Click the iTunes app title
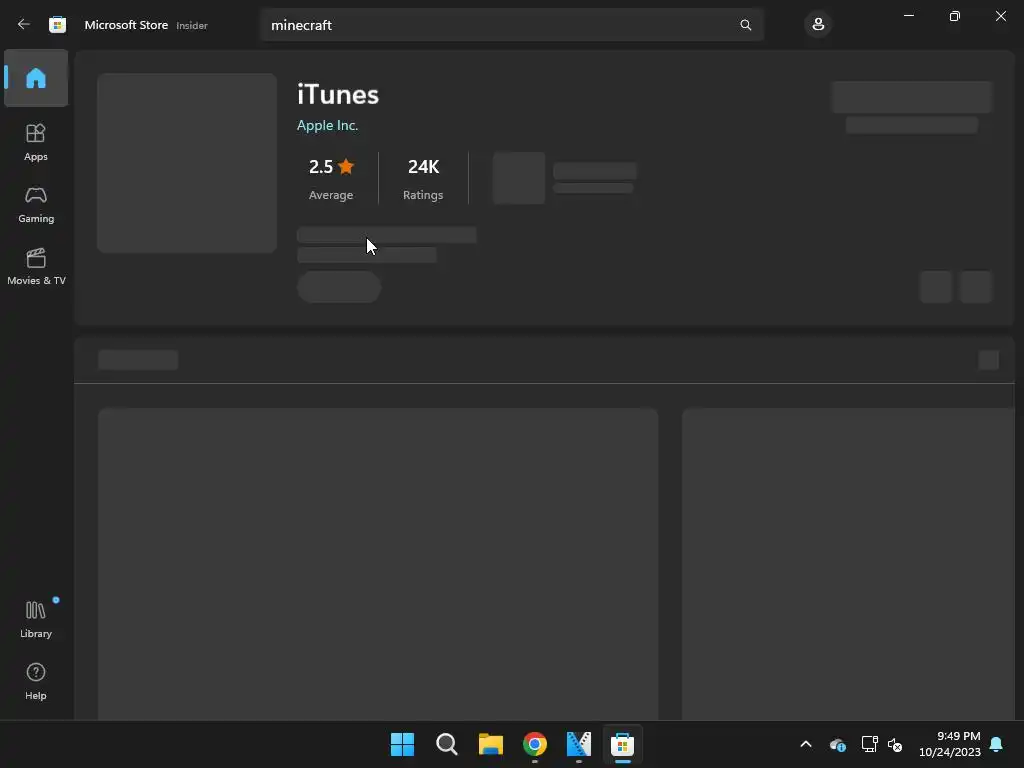 338,95
